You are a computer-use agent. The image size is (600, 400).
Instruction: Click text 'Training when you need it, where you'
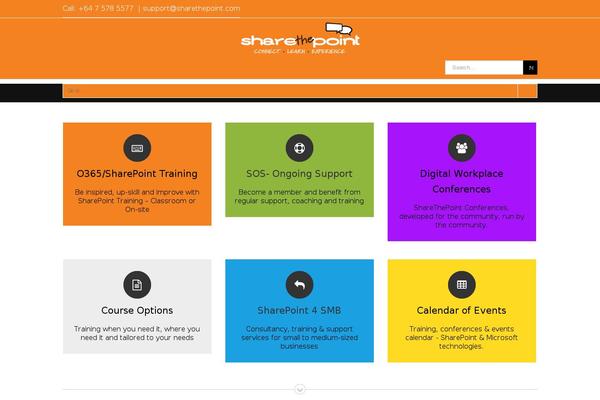(x=137, y=329)
